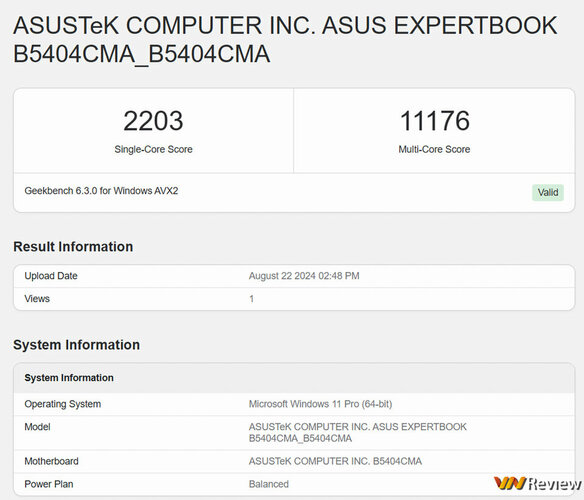This screenshot has width=584, height=500.
Task: Click the Upload Date row label
Action: click(51, 276)
